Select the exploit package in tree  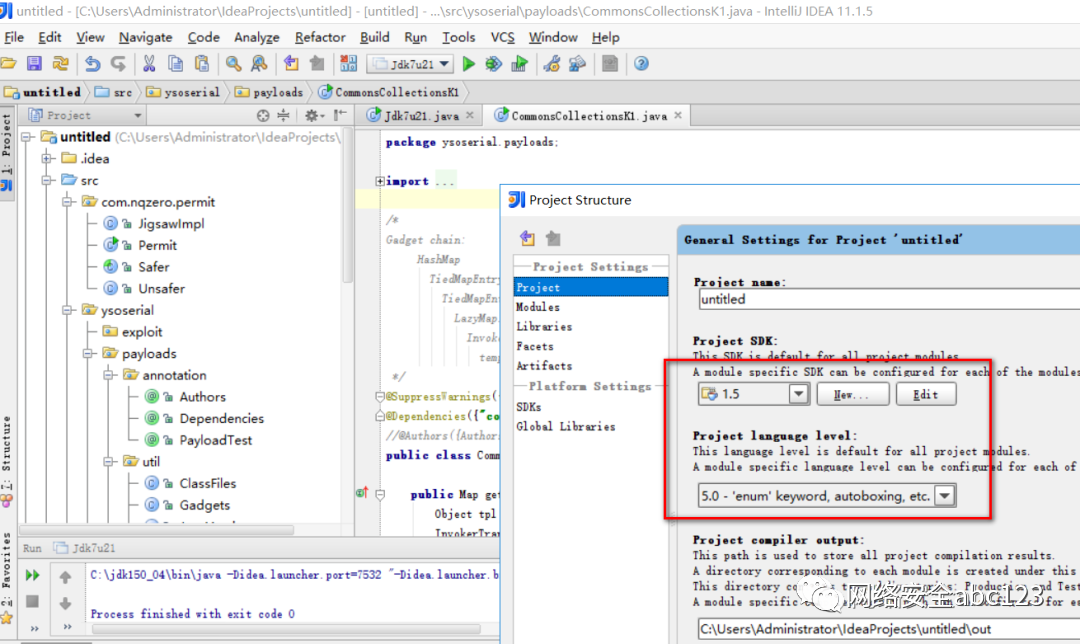pyautogui.click(x=142, y=332)
